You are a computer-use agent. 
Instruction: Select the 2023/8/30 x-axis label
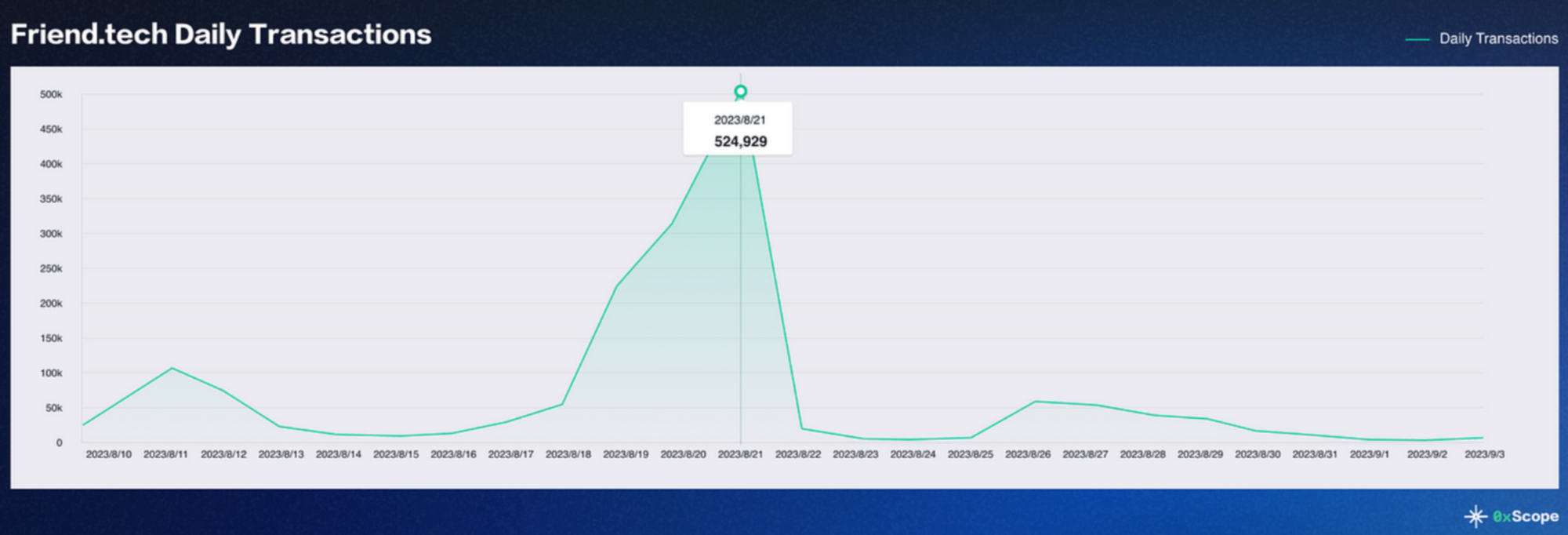[1258, 454]
